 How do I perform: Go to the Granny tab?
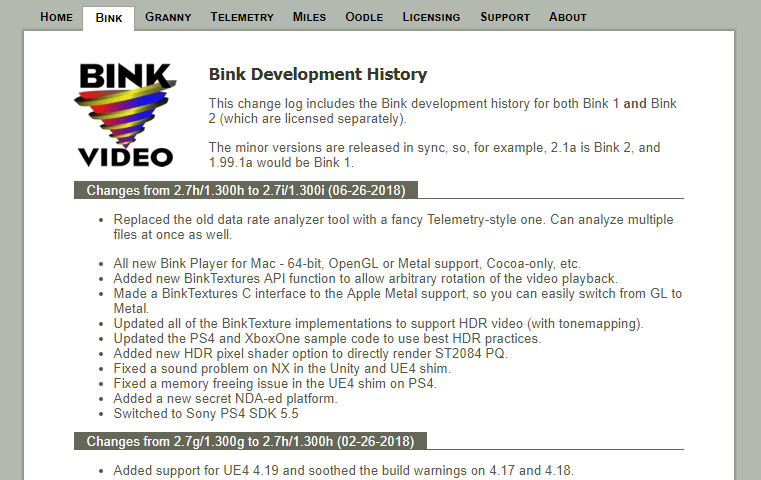[x=168, y=17]
